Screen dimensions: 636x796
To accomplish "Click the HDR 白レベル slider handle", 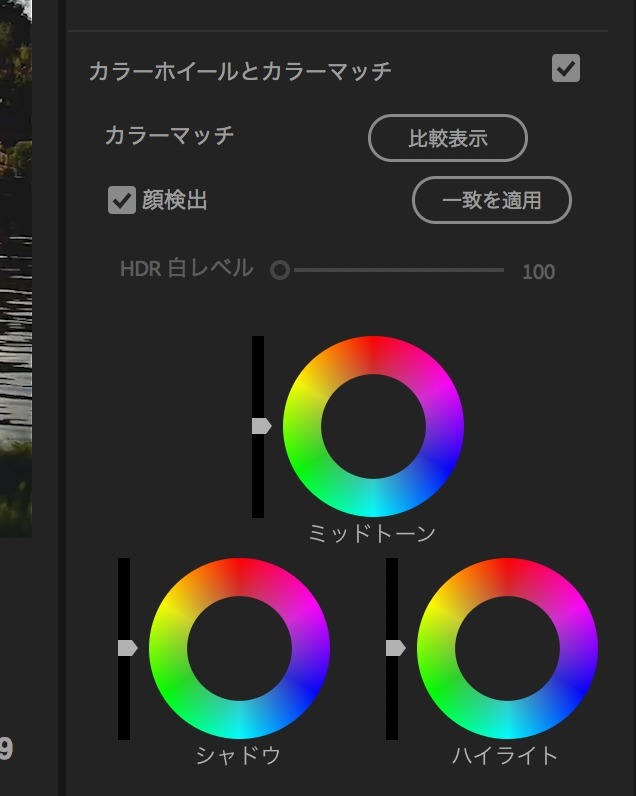I will 280,270.
